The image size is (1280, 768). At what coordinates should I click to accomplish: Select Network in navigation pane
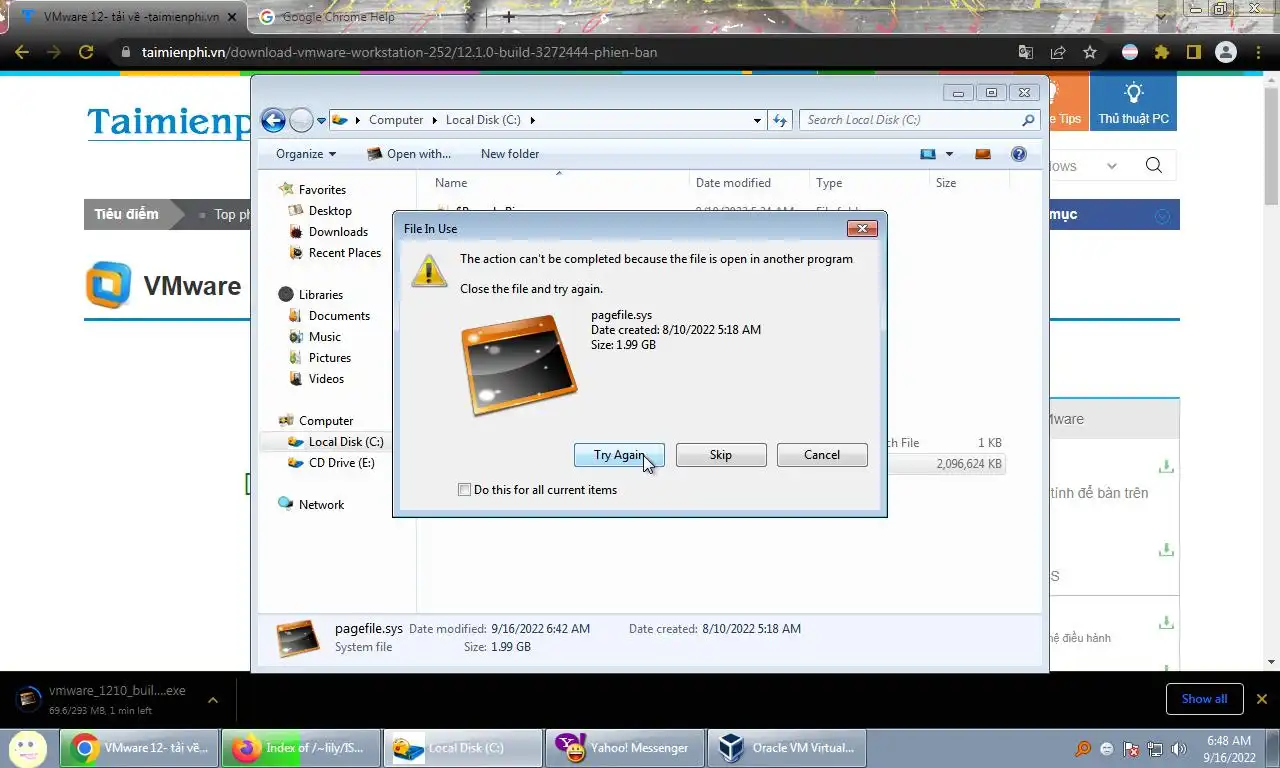[321, 505]
